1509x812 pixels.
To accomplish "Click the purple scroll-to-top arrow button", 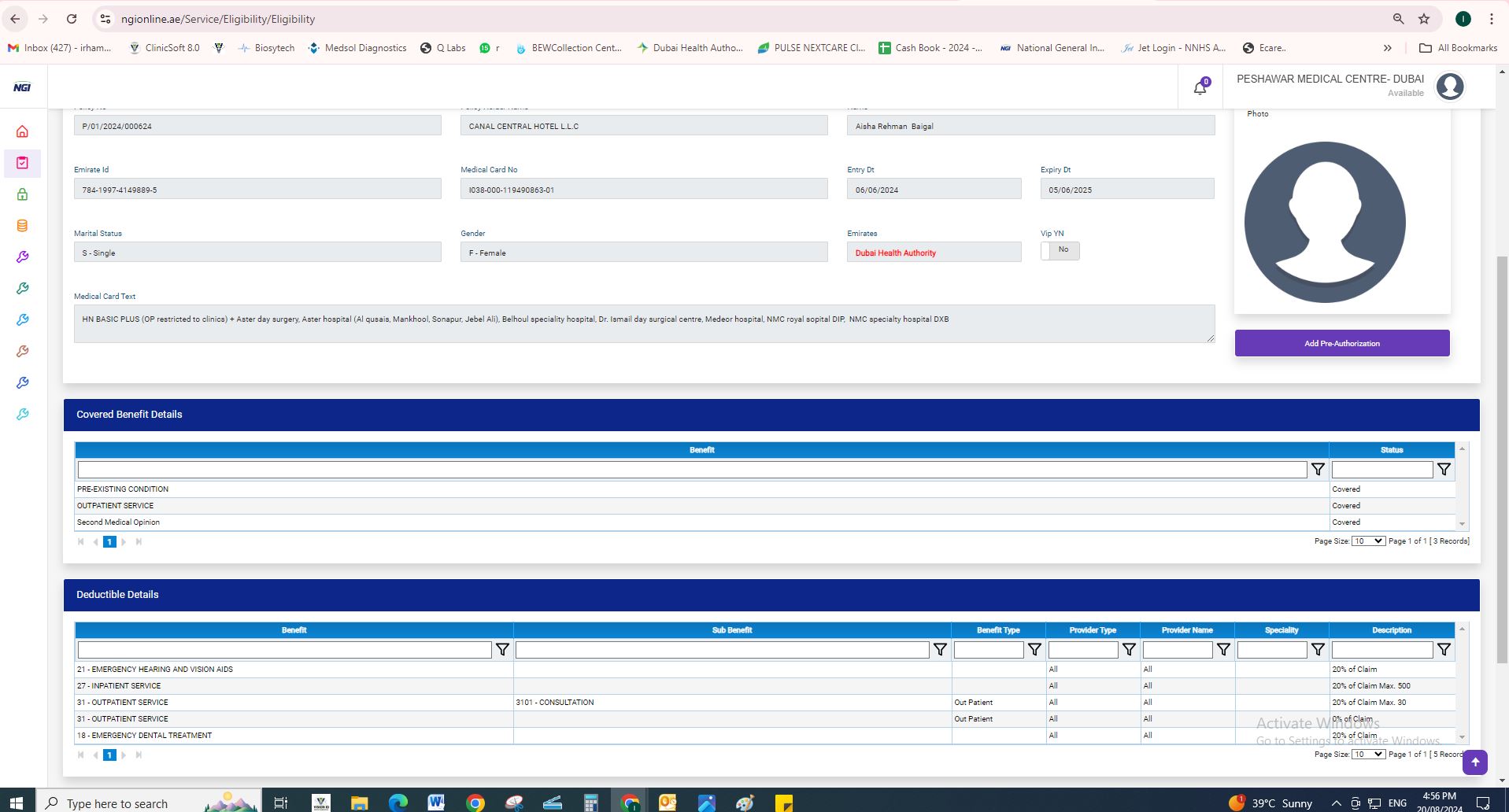I will 1474,762.
